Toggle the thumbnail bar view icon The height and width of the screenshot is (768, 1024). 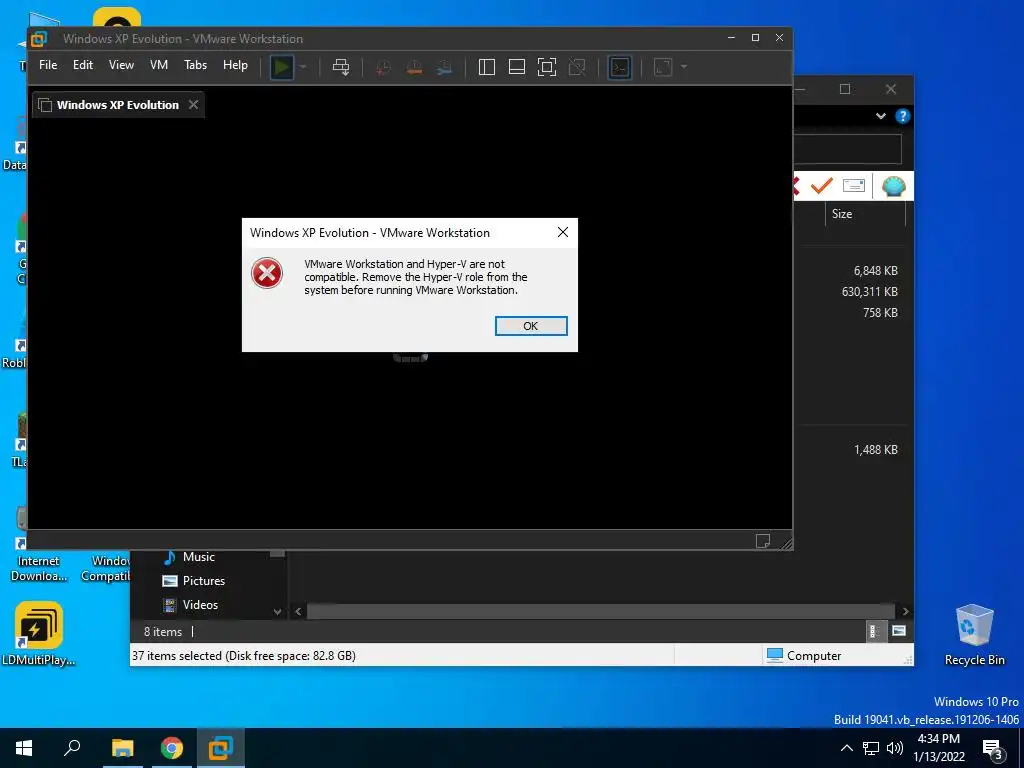(517, 67)
